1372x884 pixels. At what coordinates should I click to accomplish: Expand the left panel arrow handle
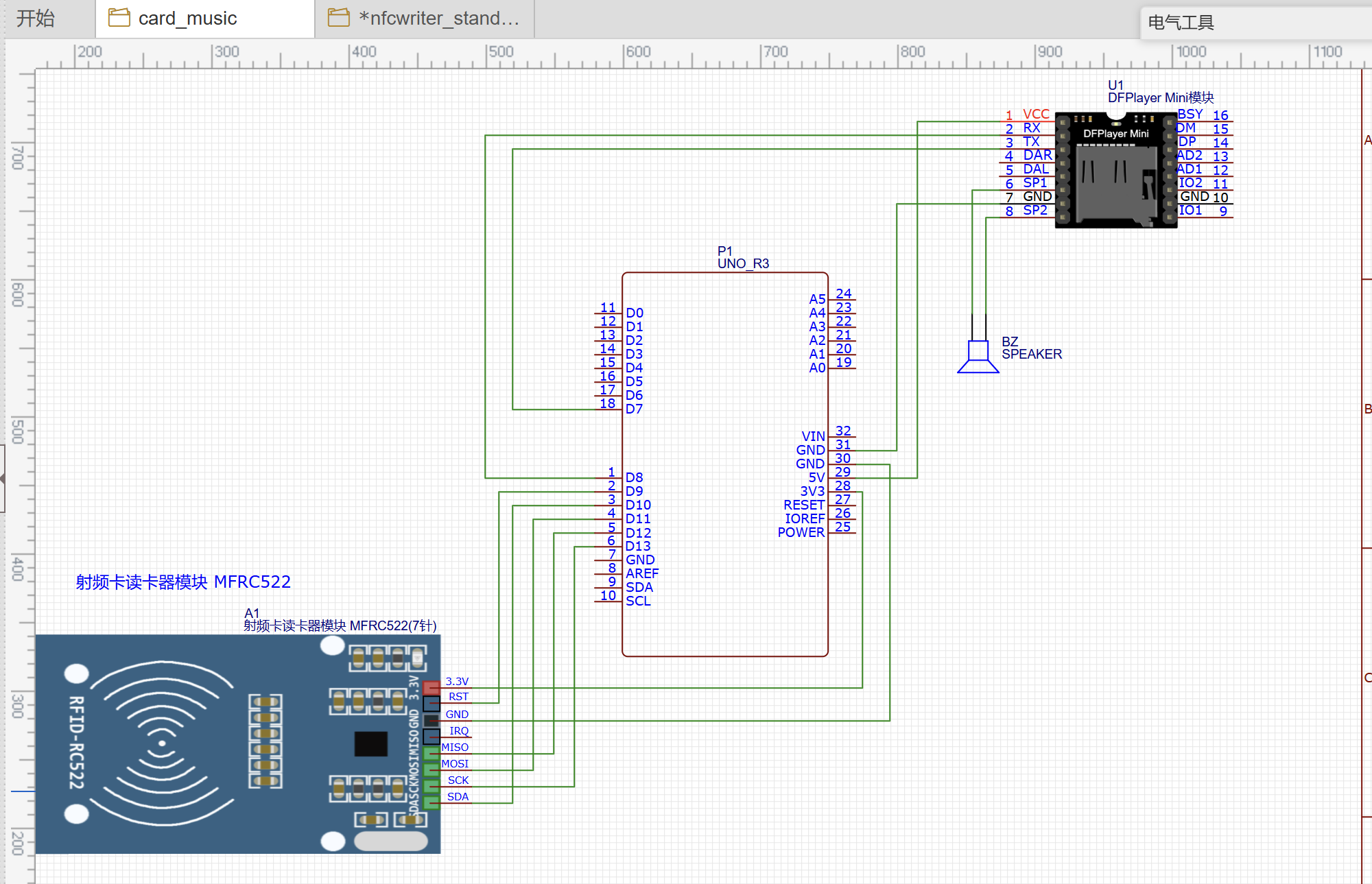pyautogui.click(x=3, y=478)
